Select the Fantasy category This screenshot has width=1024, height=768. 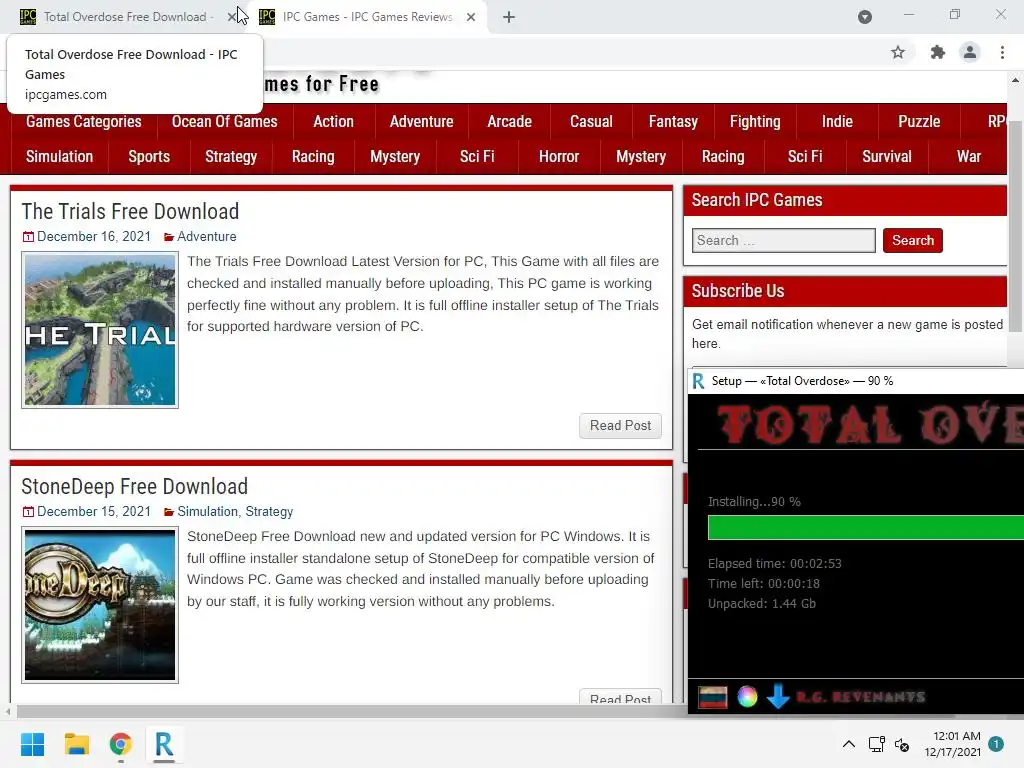click(673, 121)
